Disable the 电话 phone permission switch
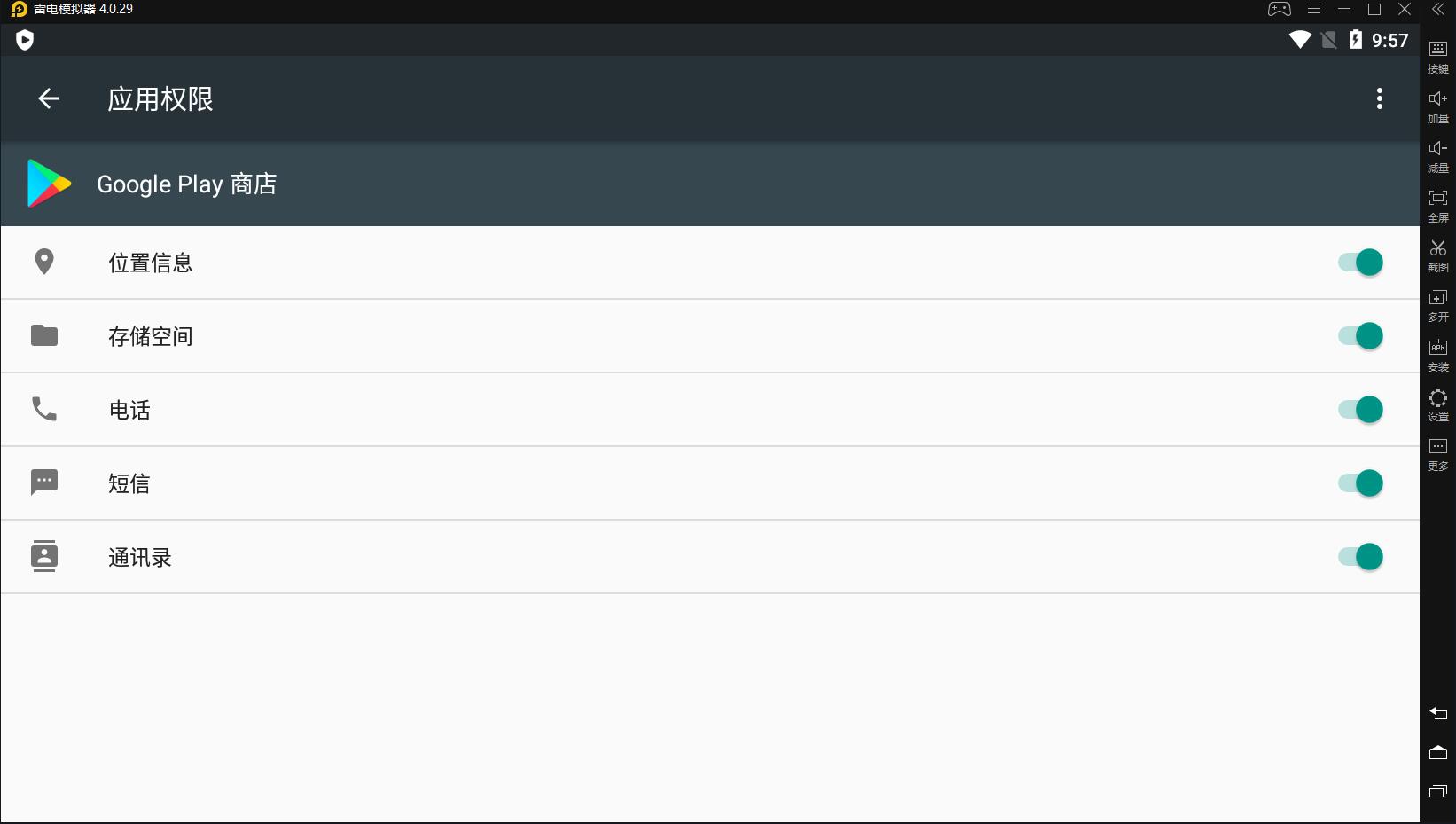Viewport: 1456px width, 824px height. point(1360,410)
